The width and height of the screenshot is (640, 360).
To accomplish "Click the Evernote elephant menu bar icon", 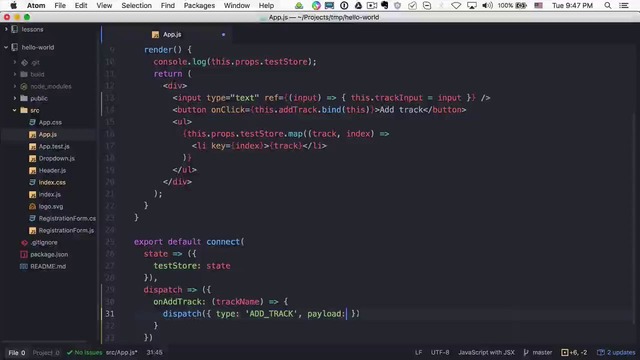I will click(384, 5).
